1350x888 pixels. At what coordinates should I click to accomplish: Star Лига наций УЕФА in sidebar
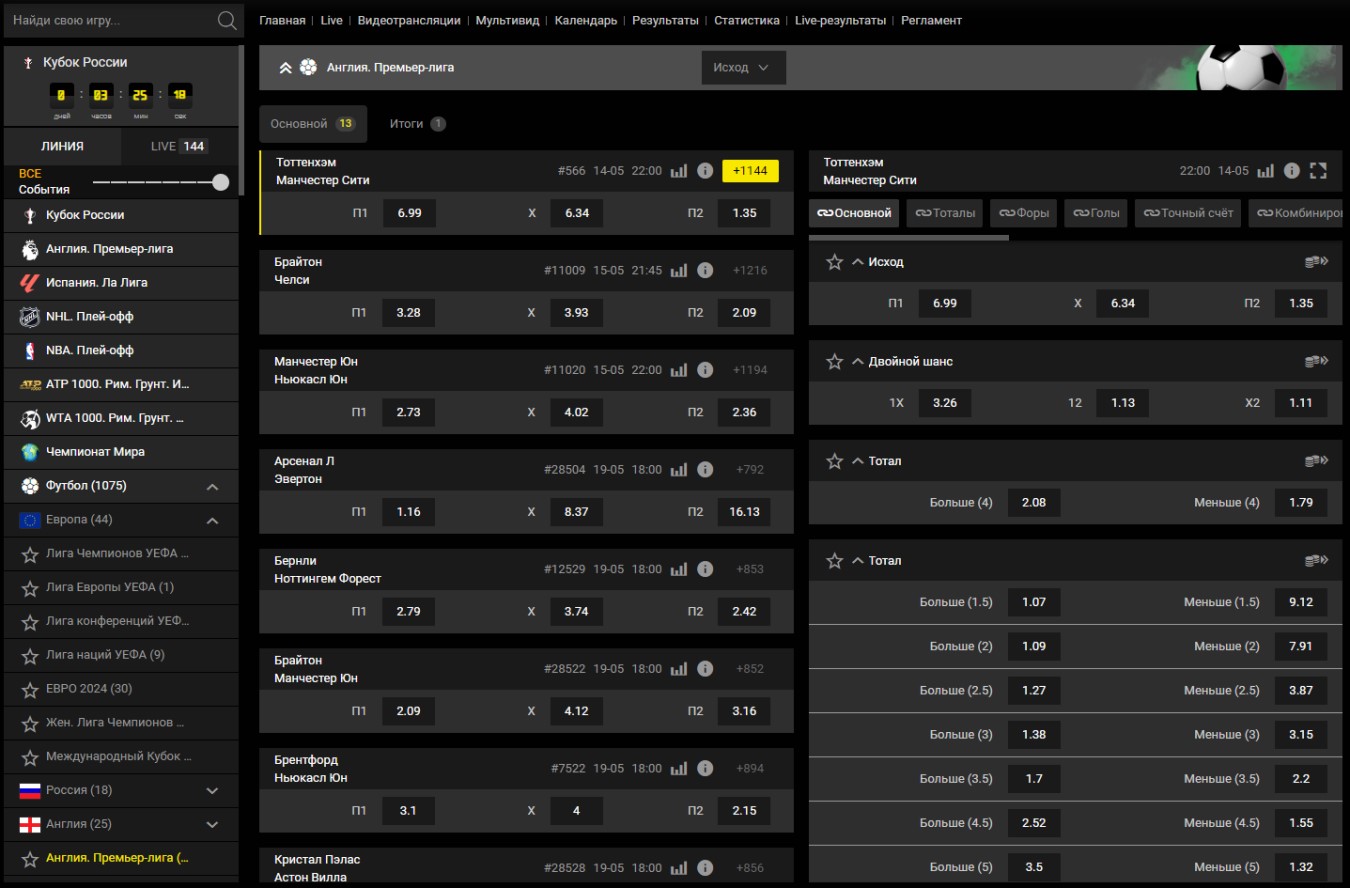(x=30, y=655)
